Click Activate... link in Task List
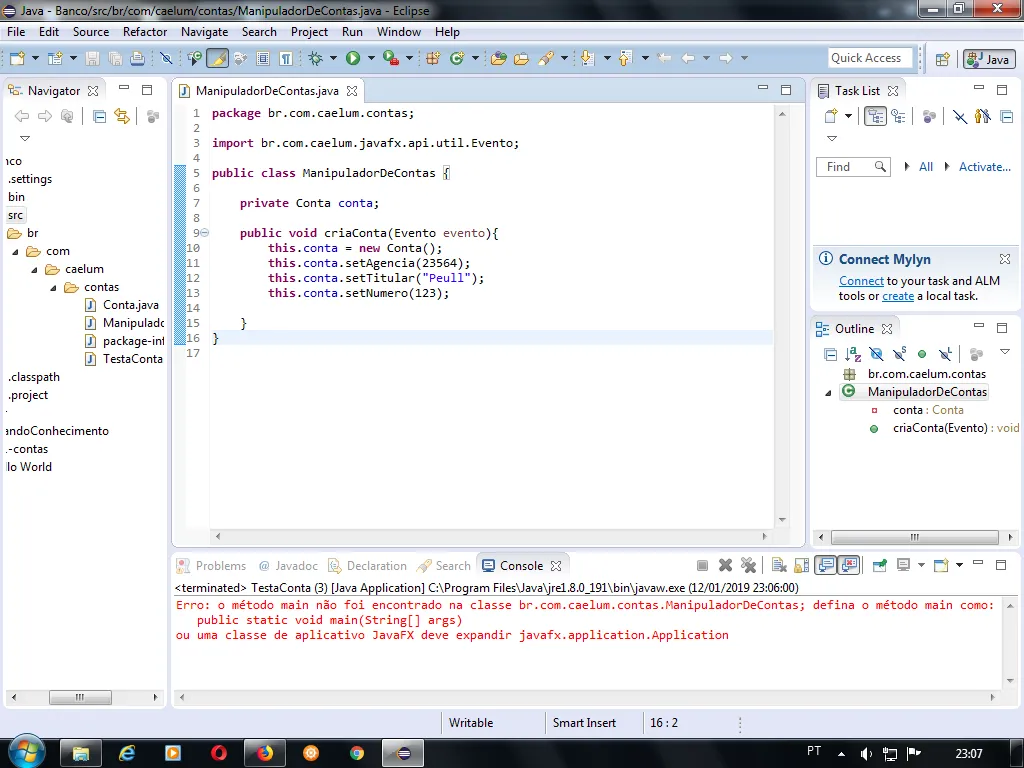The image size is (1024, 768). [984, 167]
